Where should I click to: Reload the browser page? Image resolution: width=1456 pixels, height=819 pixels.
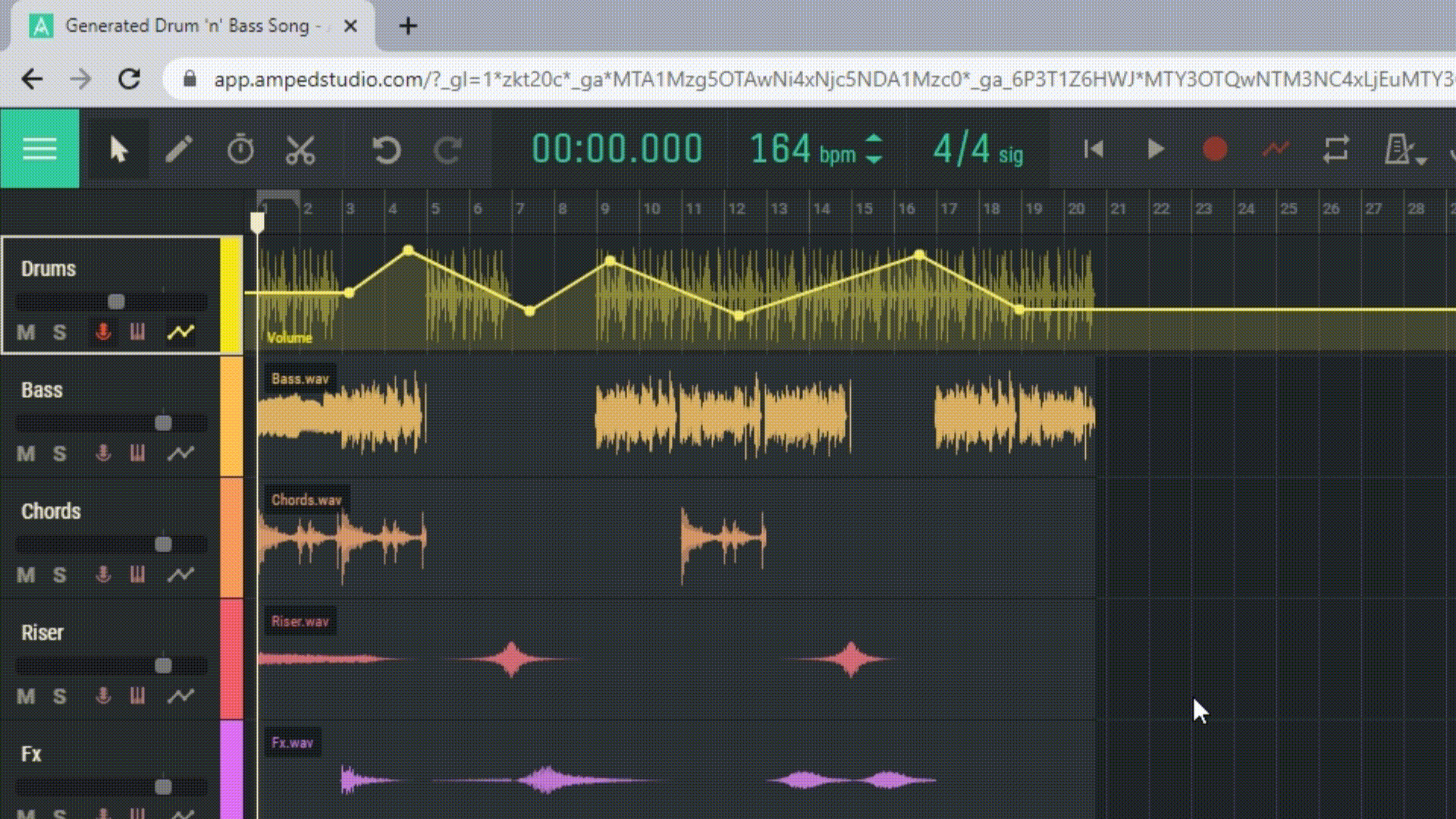click(x=130, y=79)
